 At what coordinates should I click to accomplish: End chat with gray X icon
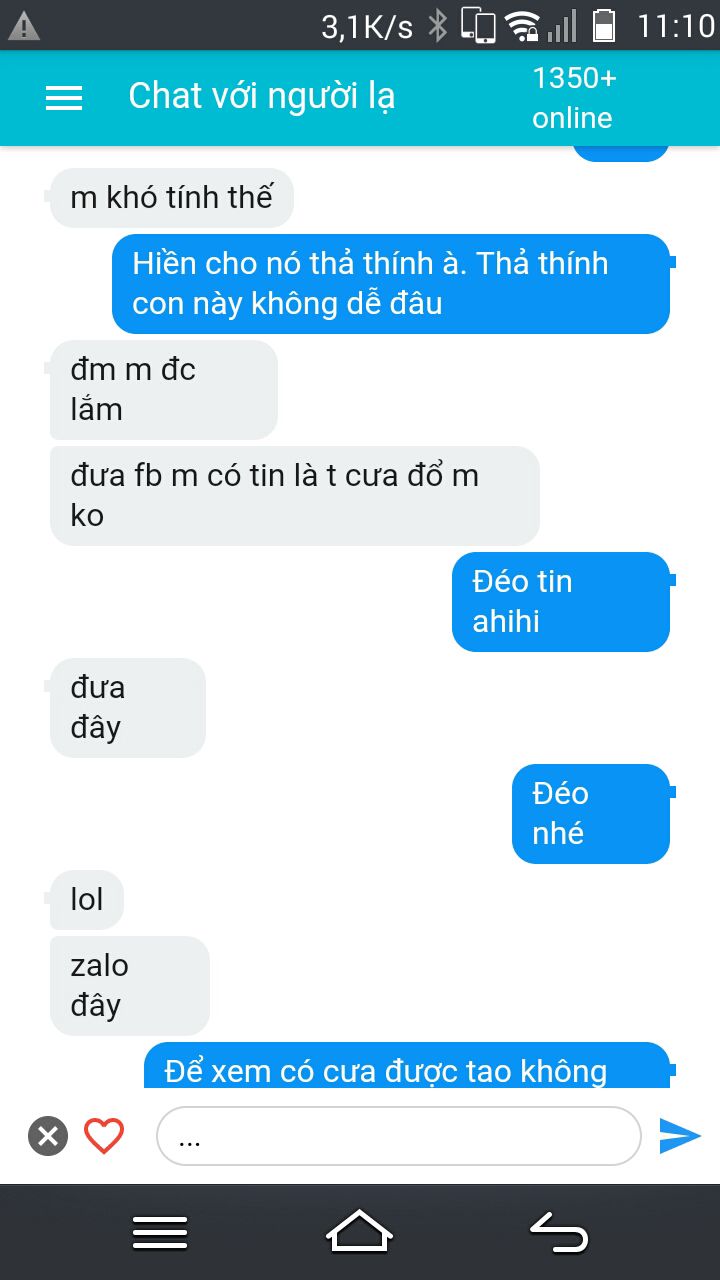pyautogui.click(x=48, y=1136)
